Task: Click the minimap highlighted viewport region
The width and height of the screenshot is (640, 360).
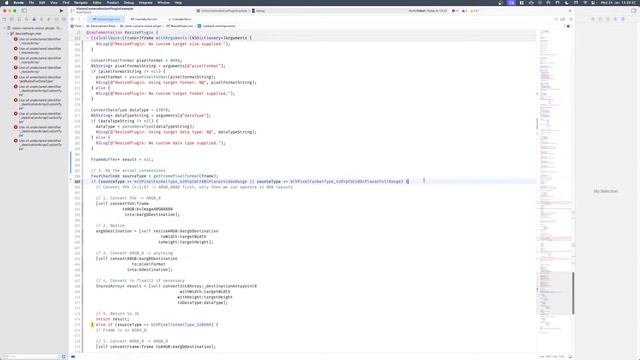Action: coord(555,293)
